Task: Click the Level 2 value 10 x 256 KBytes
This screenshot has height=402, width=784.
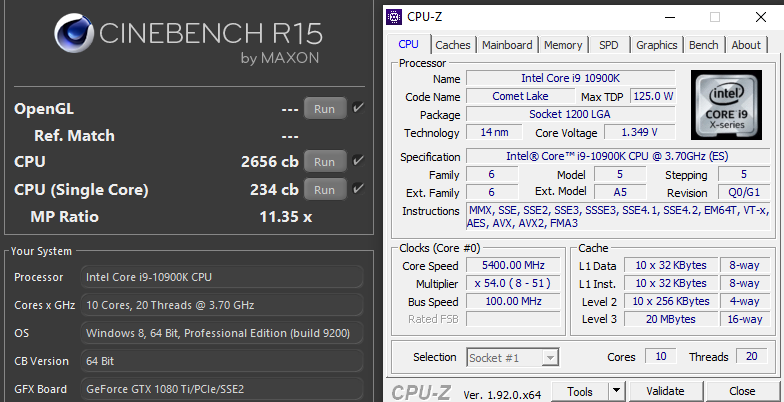Action: pos(670,301)
